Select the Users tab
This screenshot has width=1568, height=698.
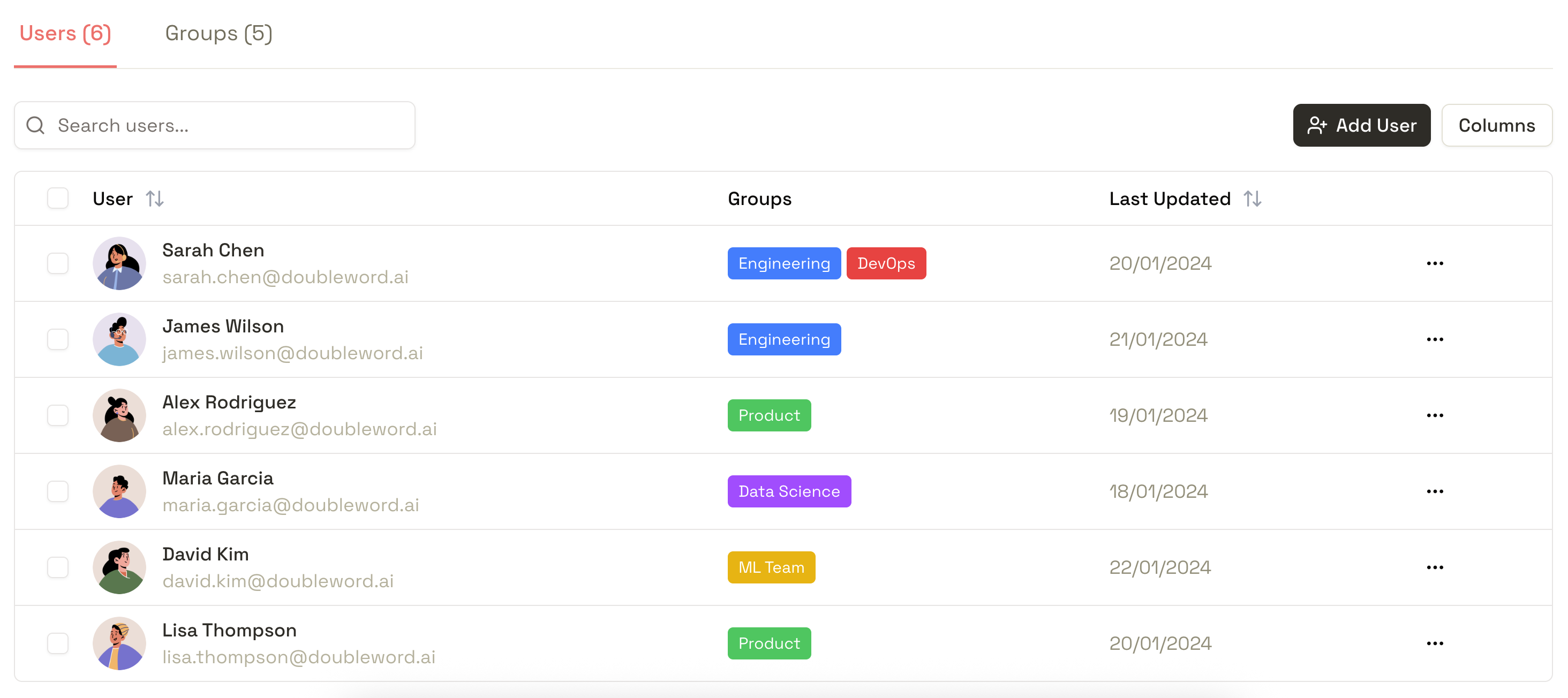tap(64, 34)
